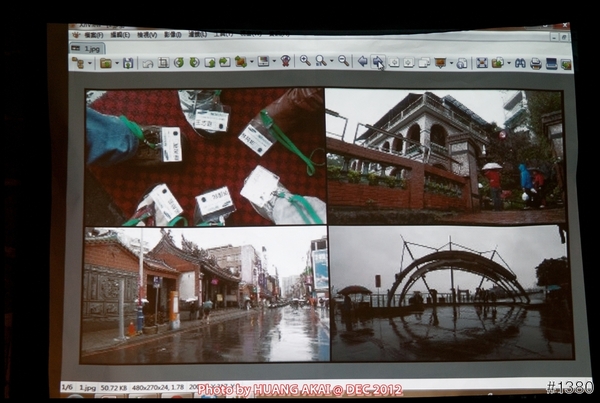The image size is (600, 403).
Task: Click the Print icon in toolbar
Action: [536, 63]
